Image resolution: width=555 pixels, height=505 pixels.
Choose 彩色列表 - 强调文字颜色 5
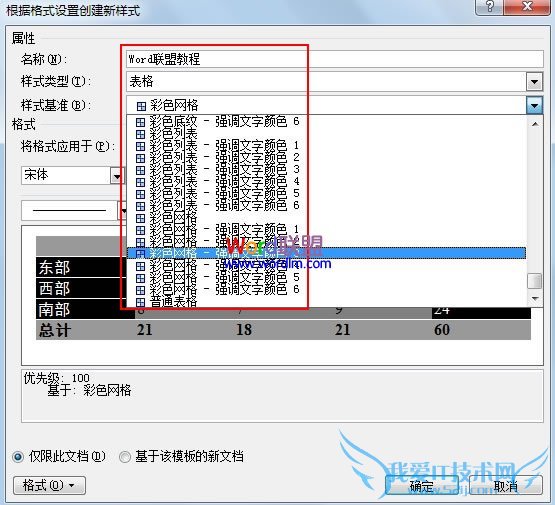pyautogui.click(x=326, y=194)
